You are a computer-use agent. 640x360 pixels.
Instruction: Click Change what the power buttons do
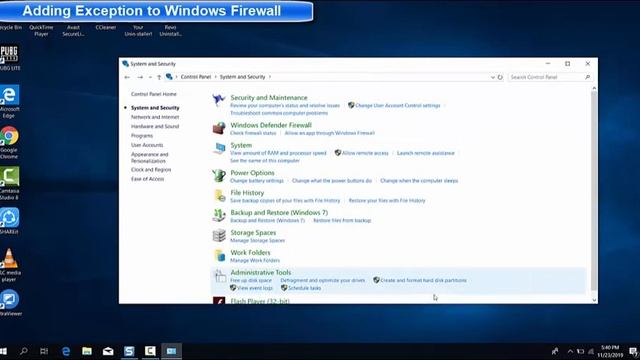pos(332,180)
